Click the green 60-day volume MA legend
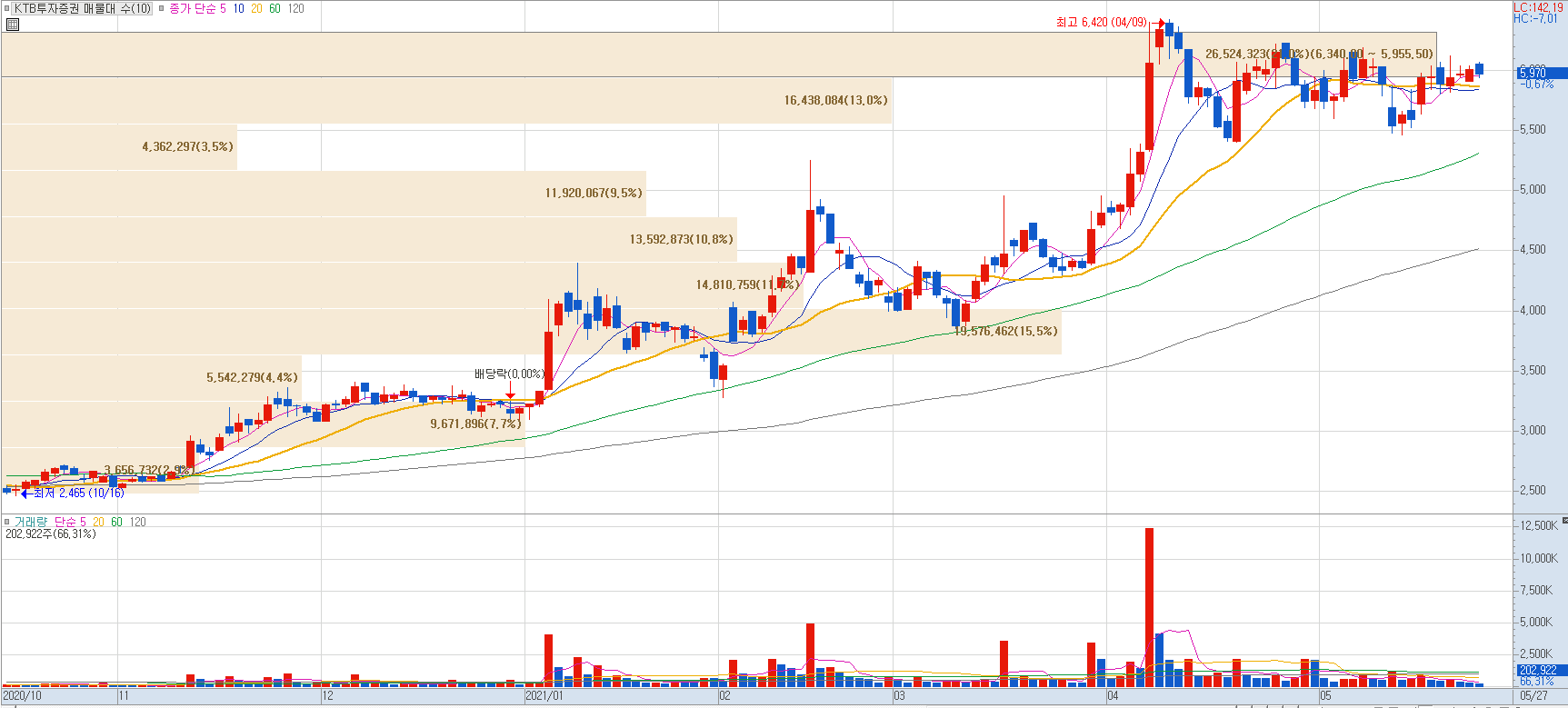The height and width of the screenshot is (708, 1568). tap(116, 522)
